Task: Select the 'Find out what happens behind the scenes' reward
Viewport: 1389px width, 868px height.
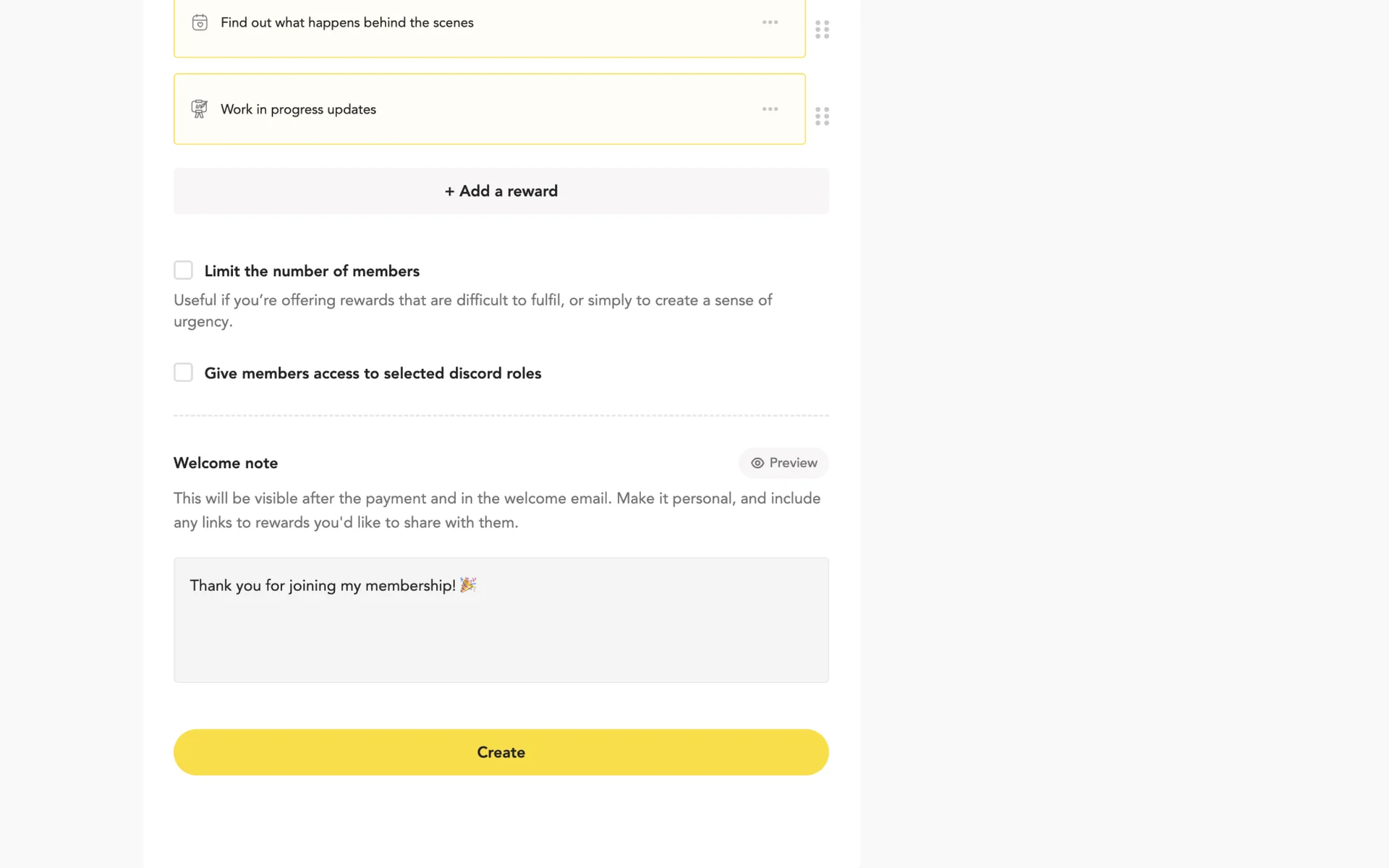Action: tap(347, 22)
